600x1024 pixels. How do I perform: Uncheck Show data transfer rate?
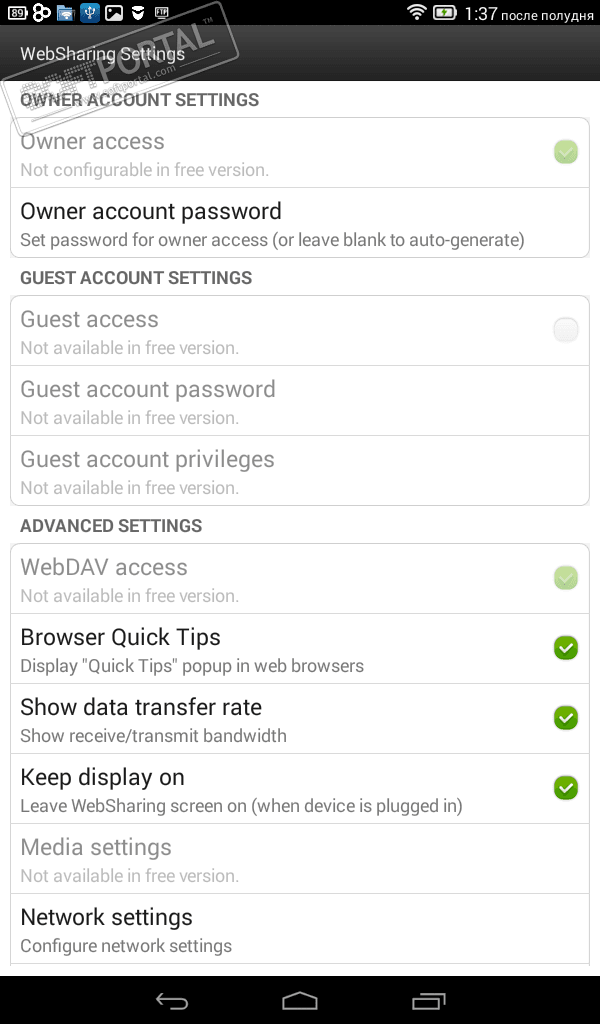566,718
